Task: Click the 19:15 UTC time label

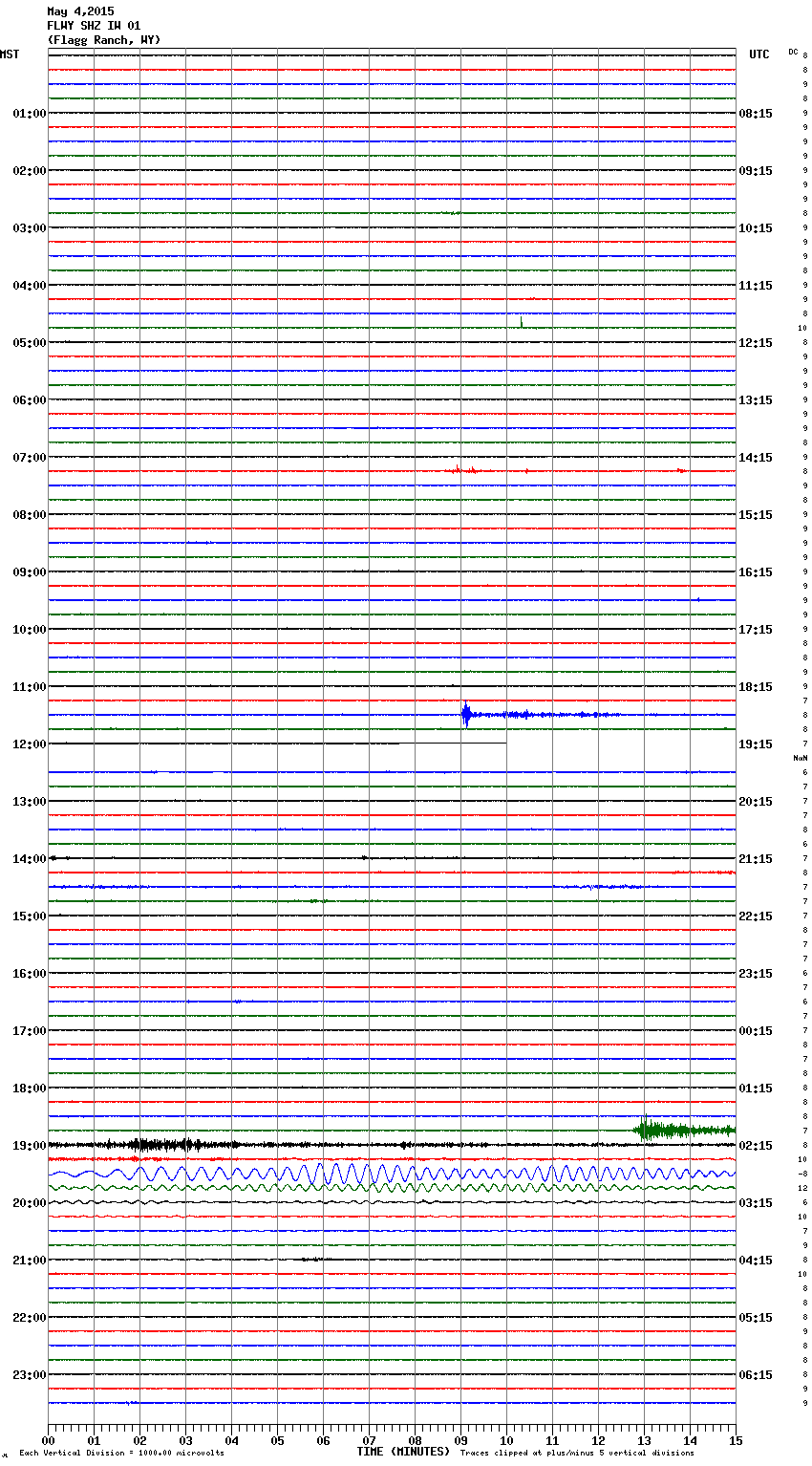Action: coord(756,744)
